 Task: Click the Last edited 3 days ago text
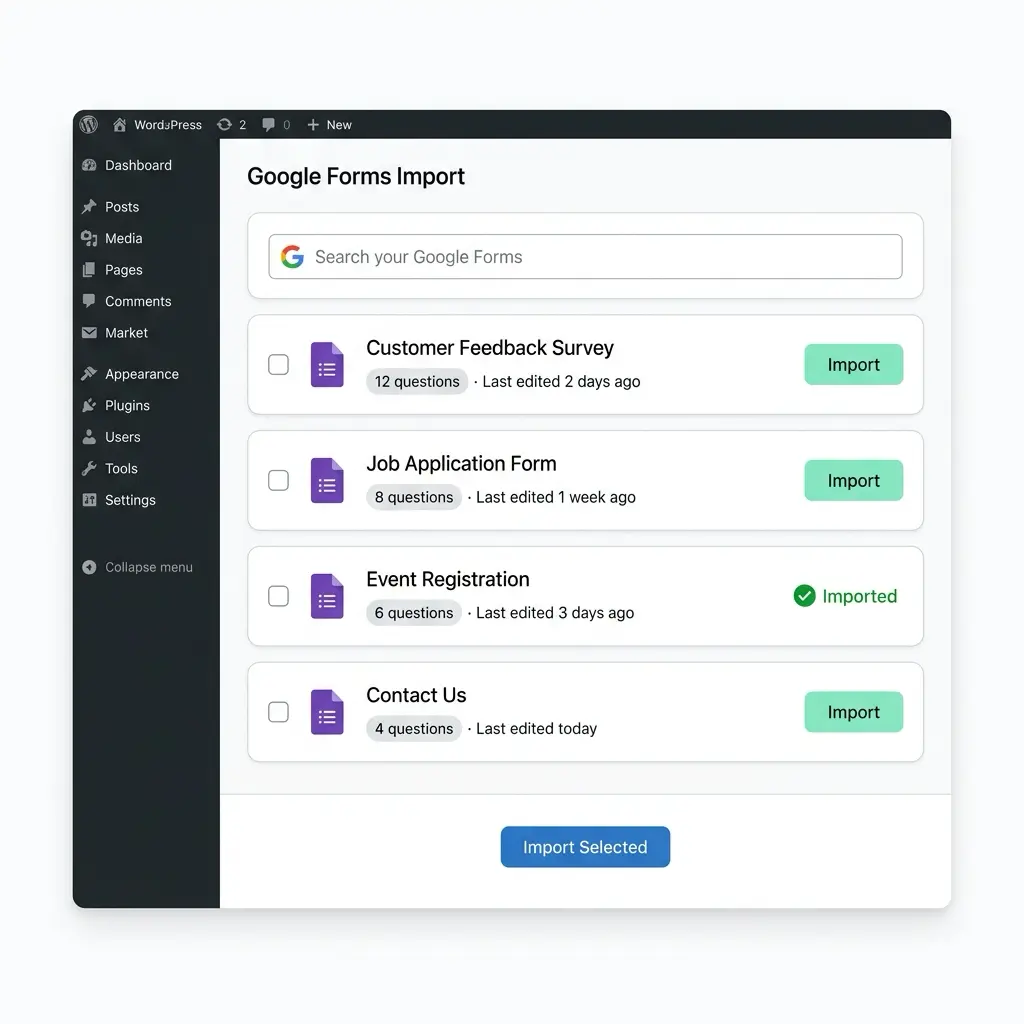[555, 613]
